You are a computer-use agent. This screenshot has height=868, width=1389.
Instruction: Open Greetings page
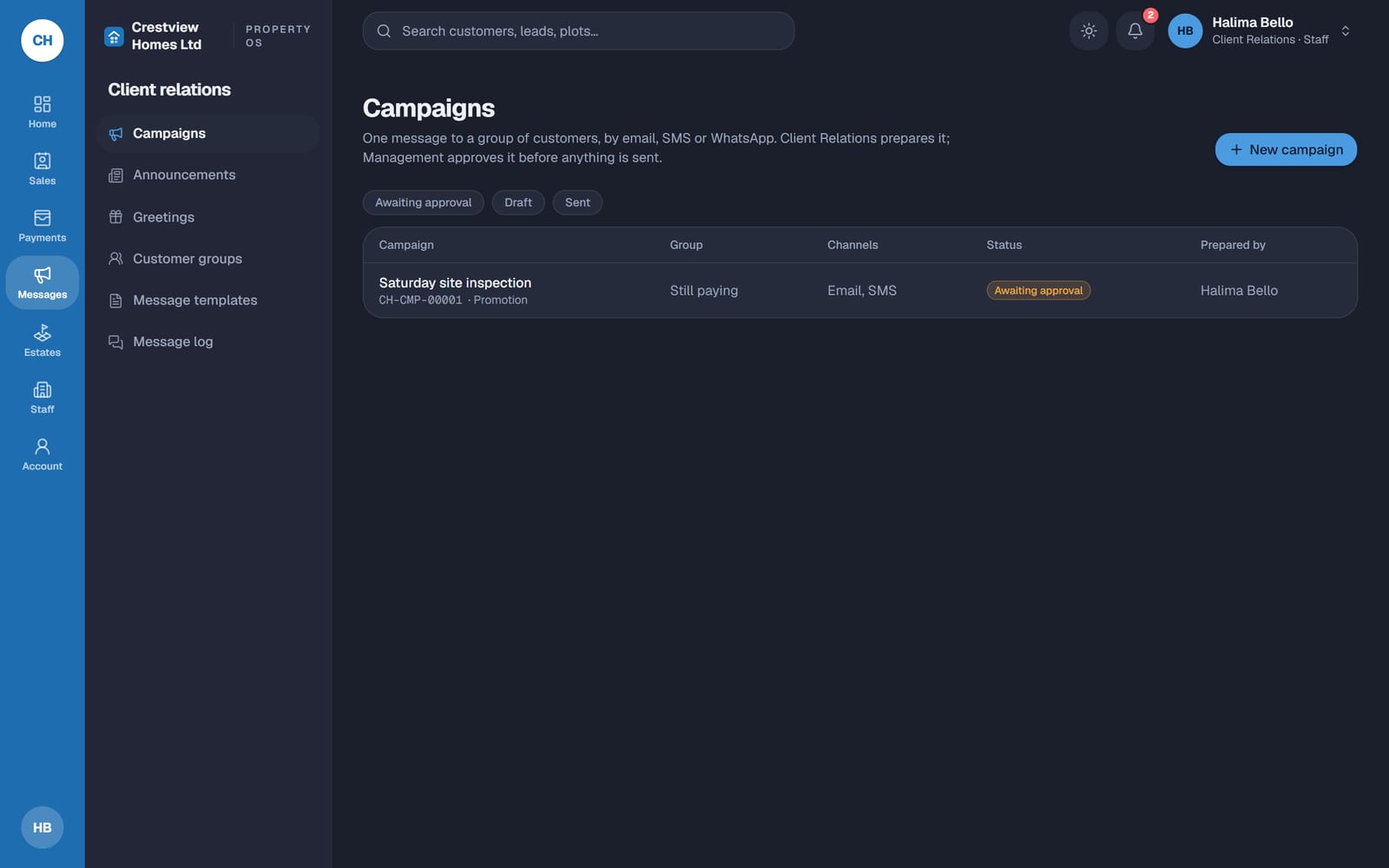pos(208,217)
